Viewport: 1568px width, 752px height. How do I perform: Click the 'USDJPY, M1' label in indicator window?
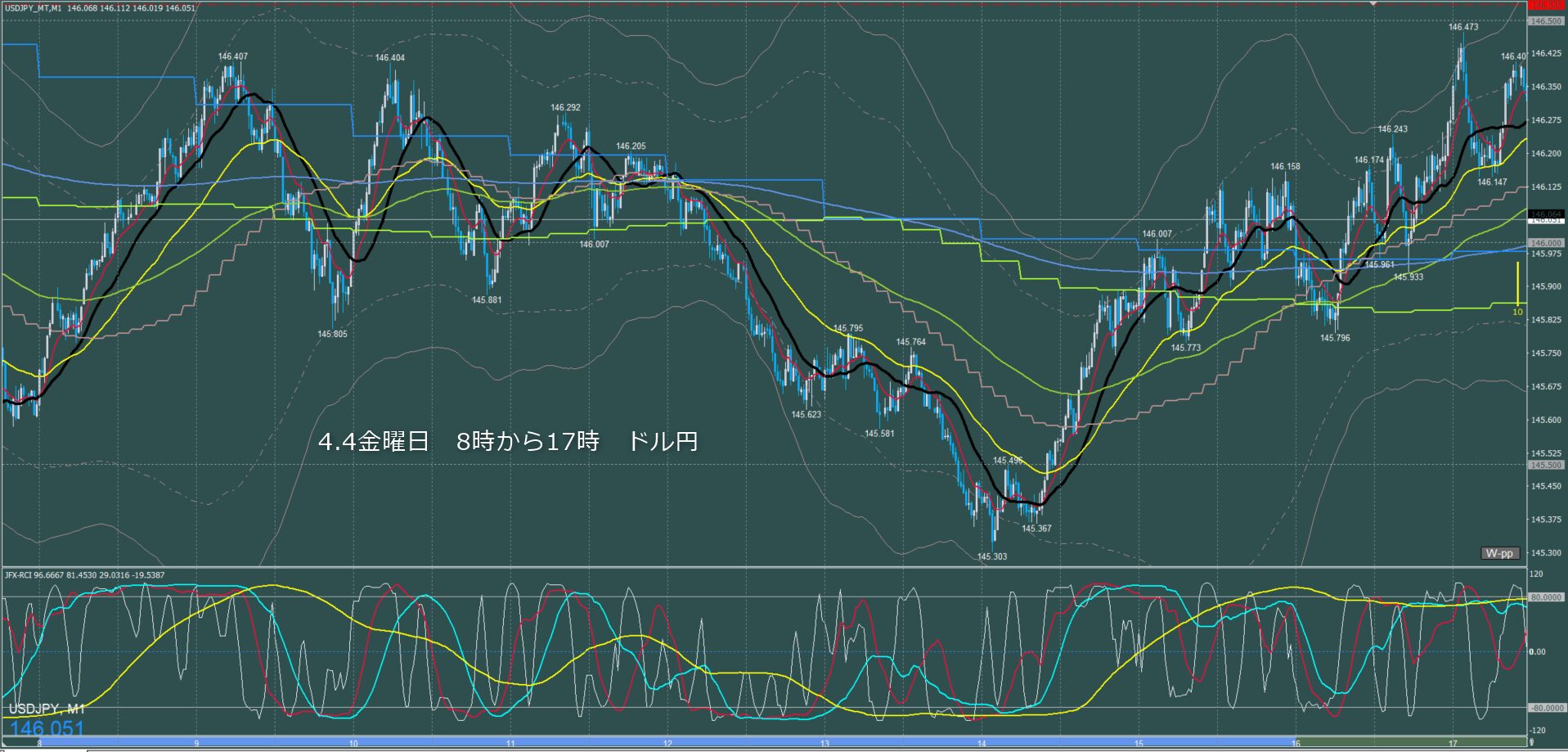(47, 709)
